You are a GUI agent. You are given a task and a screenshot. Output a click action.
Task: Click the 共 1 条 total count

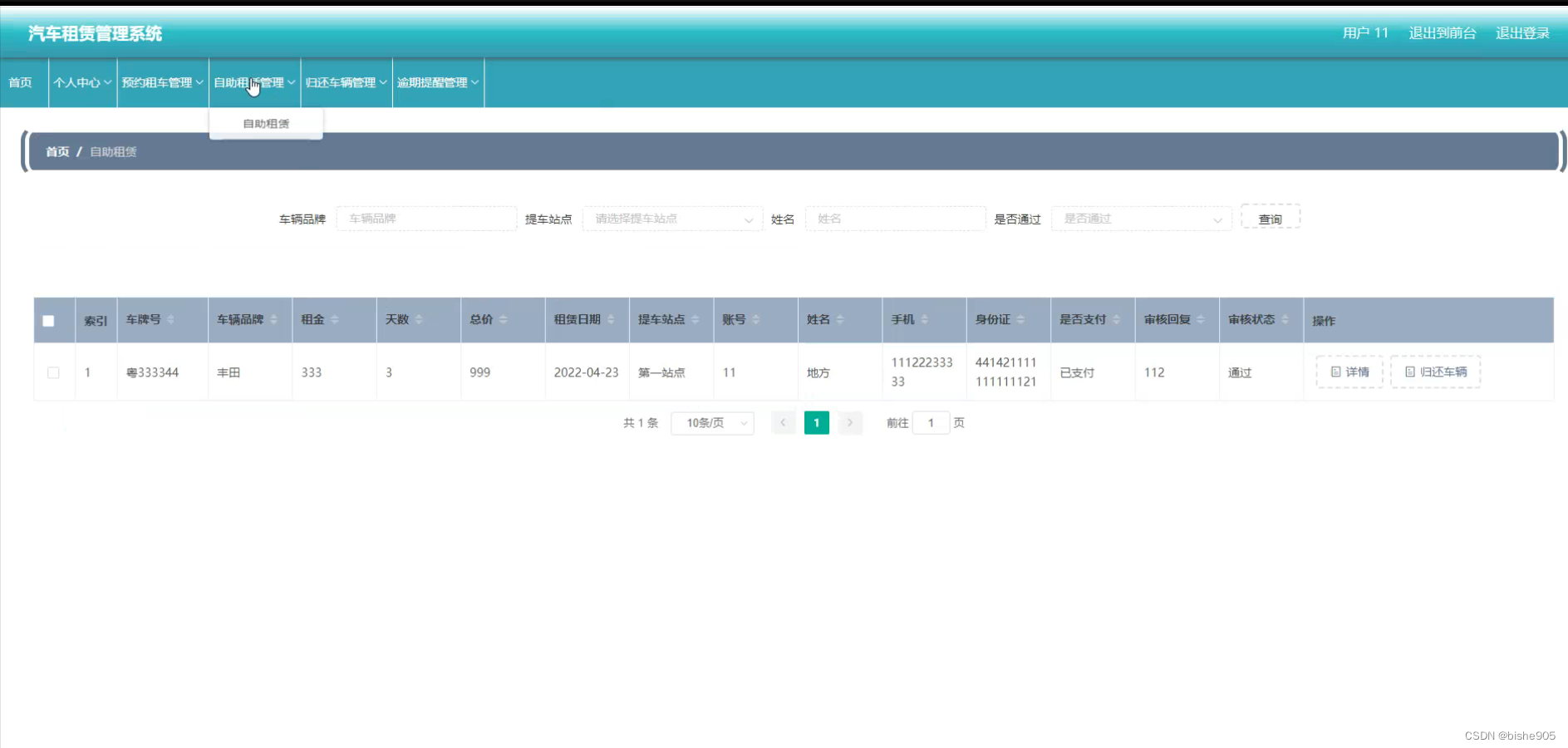click(x=641, y=423)
